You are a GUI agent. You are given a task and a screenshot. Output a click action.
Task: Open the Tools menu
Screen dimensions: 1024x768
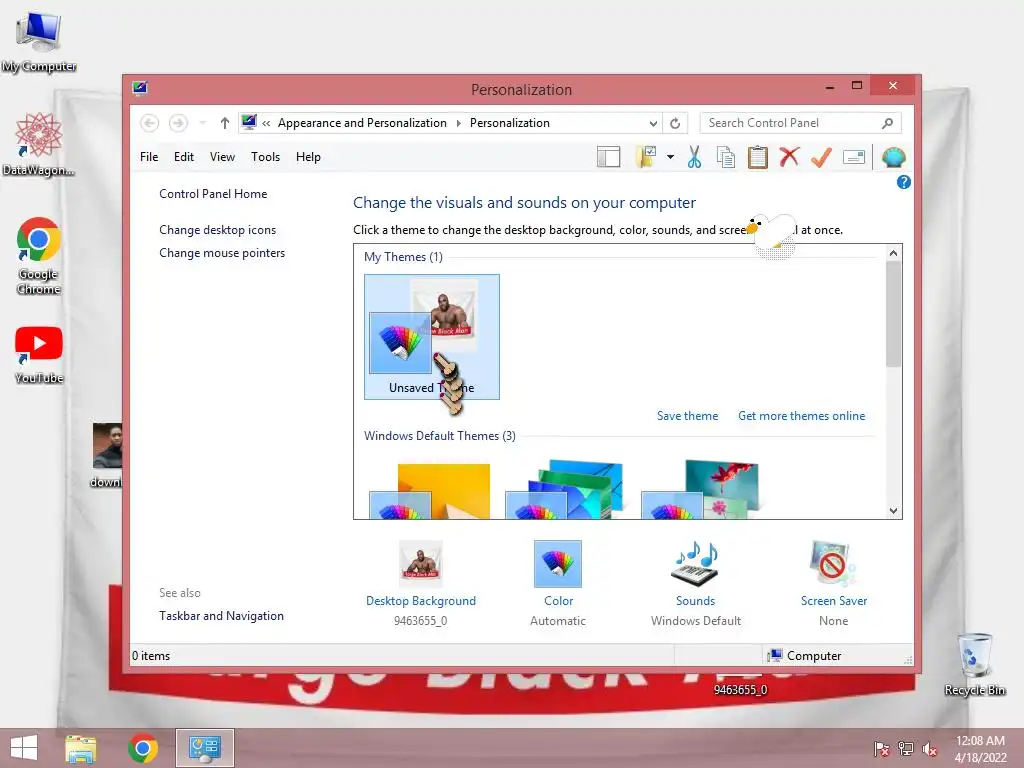(x=265, y=157)
